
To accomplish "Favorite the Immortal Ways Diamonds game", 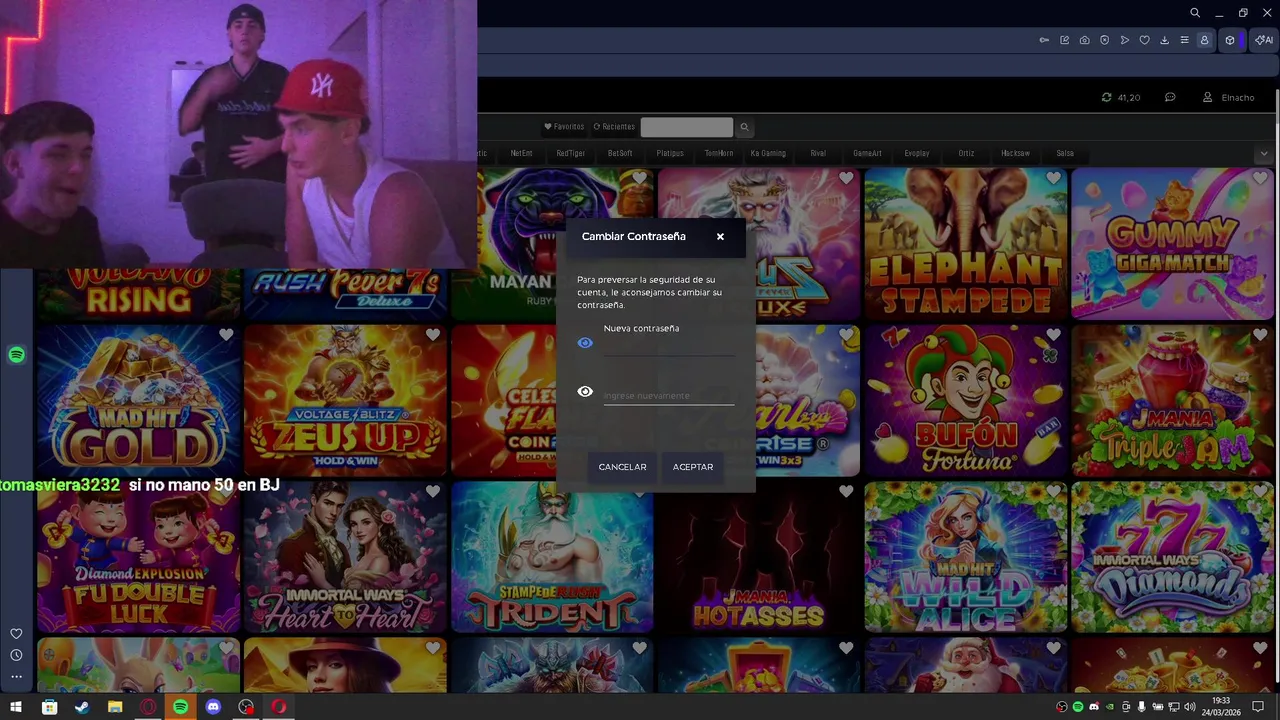I will point(1260,491).
